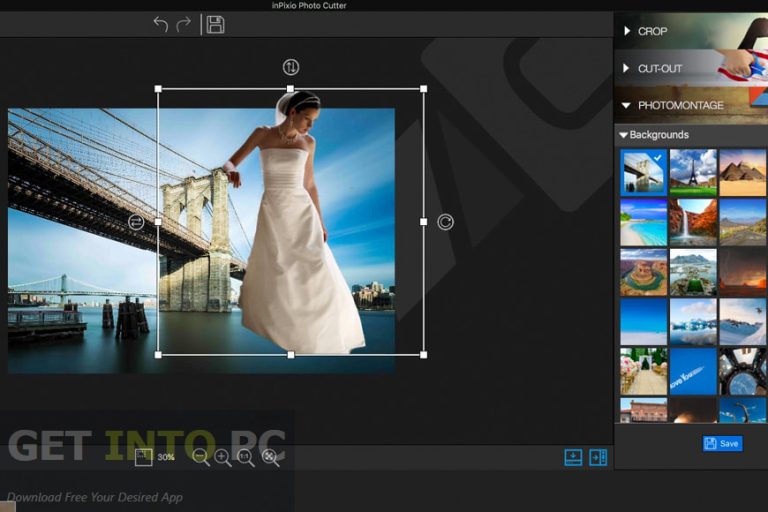This screenshot has height=512, width=768.
Task: Select the Eiffel Tower background thumbnail
Action: coord(693,172)
